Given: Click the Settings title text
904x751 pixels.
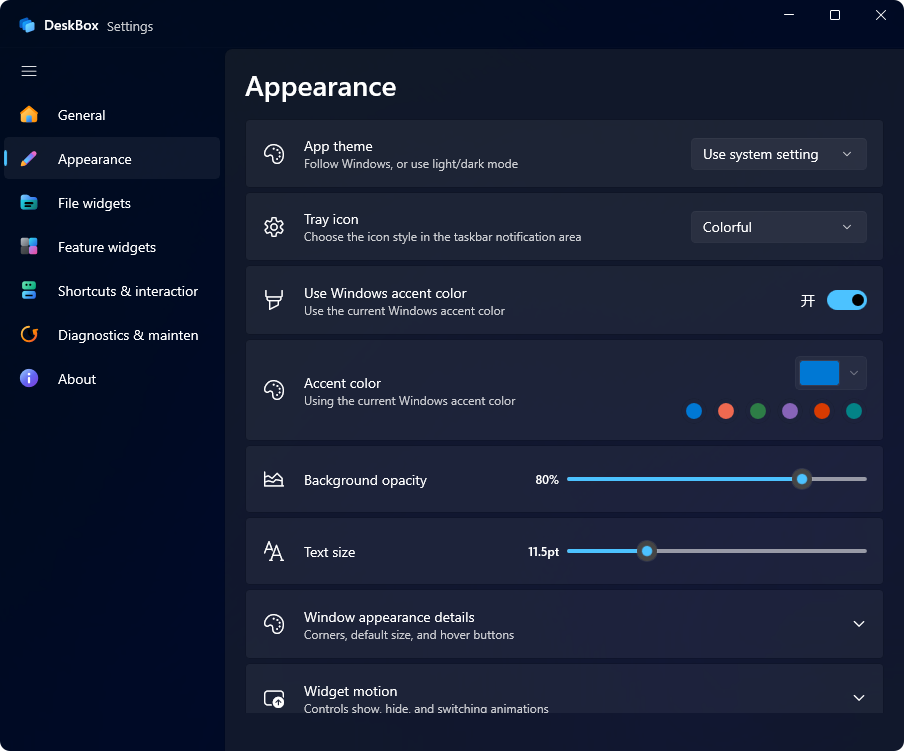Looking at the screenshot, I should point(130,27).
